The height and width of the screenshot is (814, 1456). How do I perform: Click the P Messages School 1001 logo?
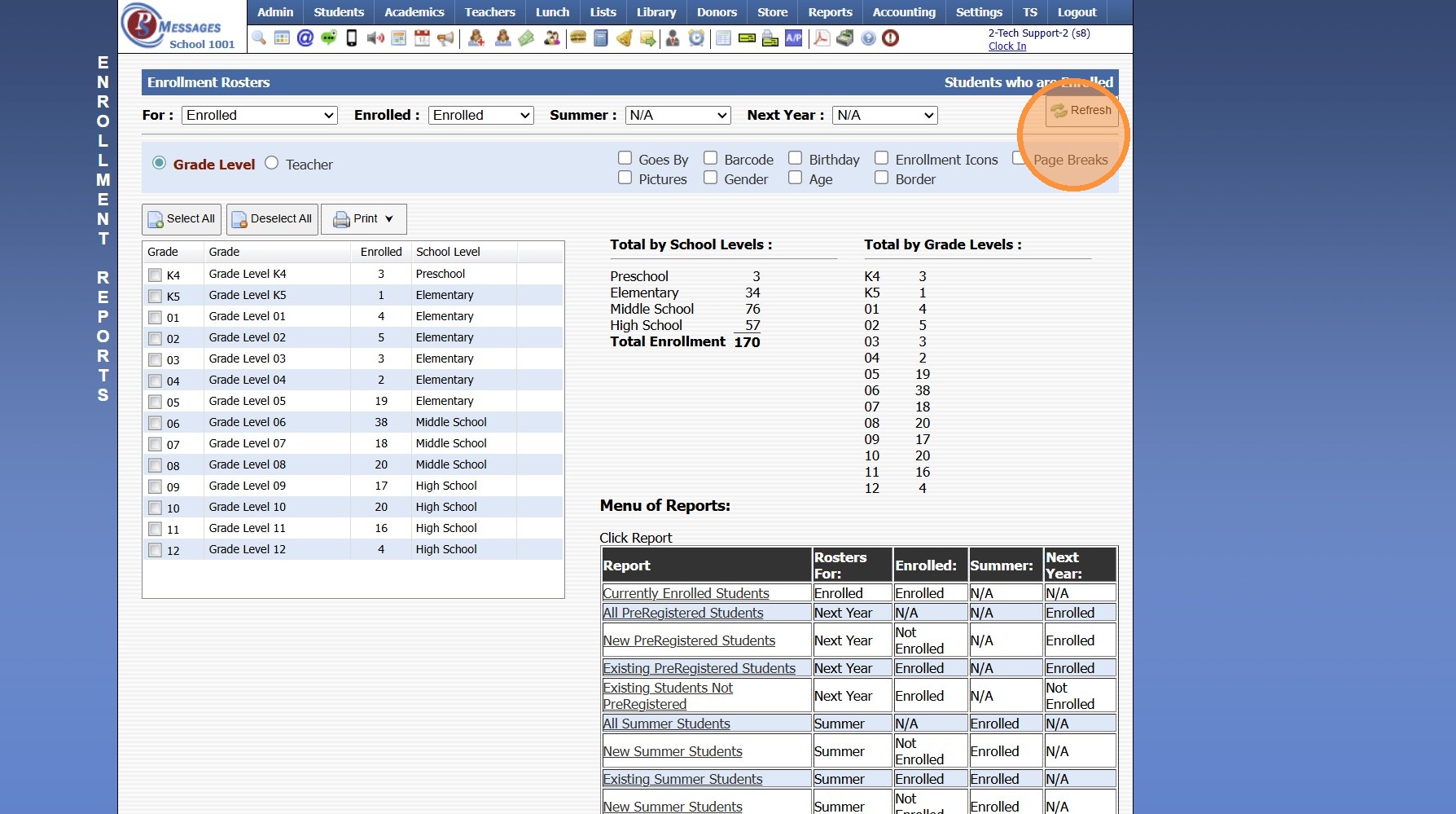(181, 26)
